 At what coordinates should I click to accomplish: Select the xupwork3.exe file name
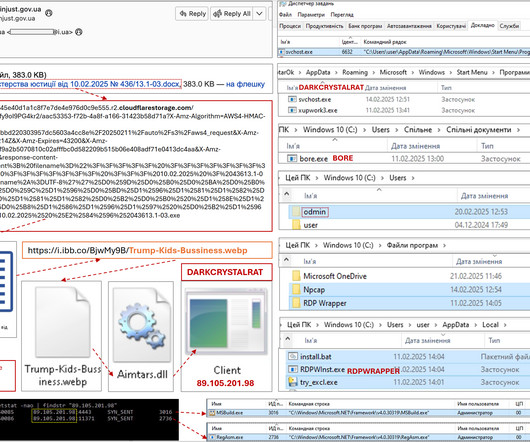(318, 110)
